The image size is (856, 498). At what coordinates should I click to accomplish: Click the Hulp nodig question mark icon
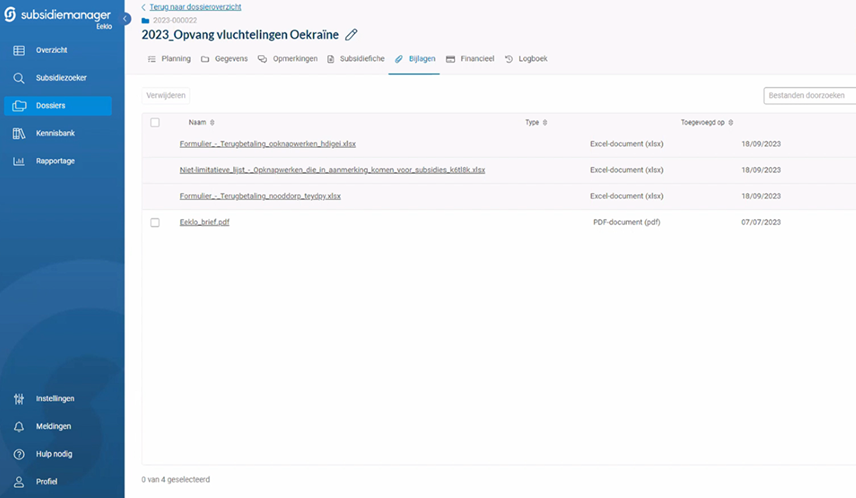pos(19,454)
